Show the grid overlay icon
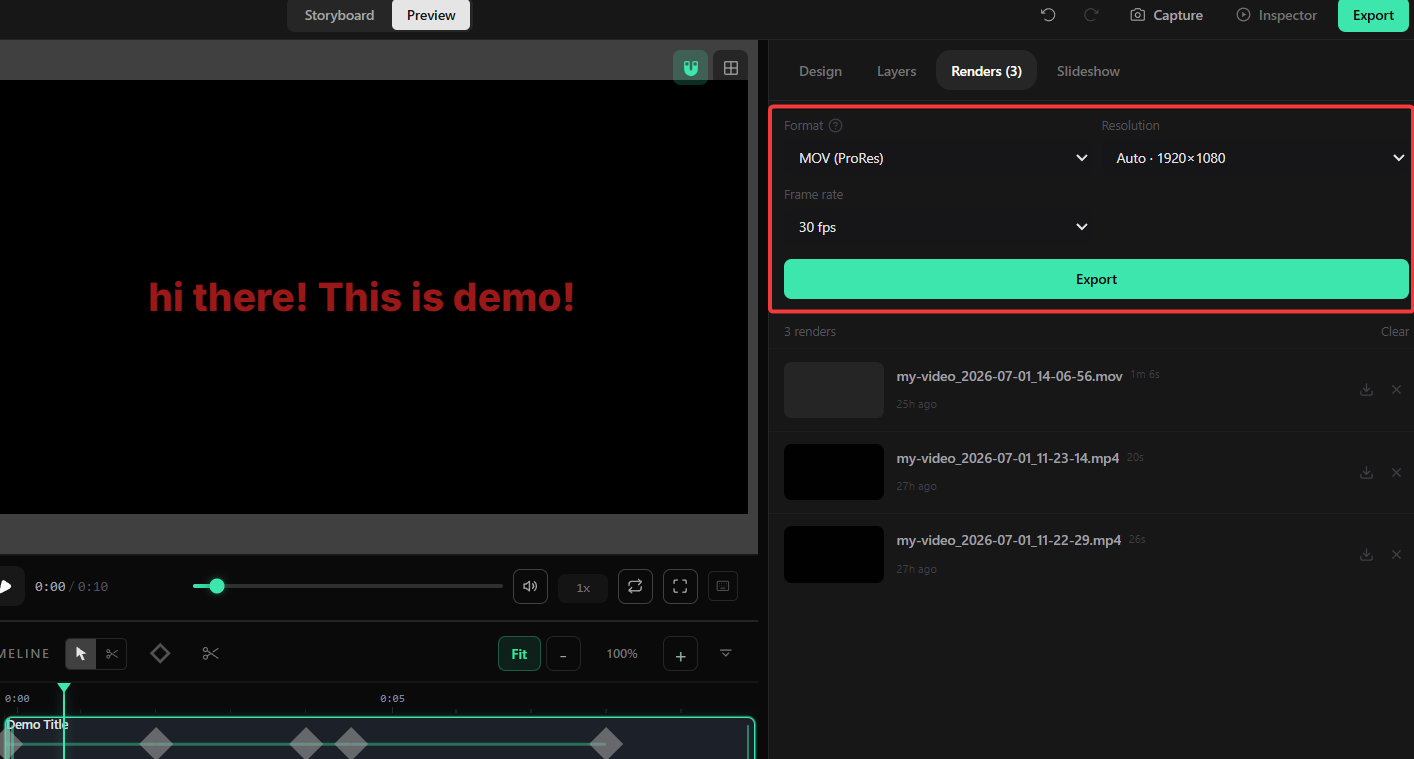The height and width of the screenshot is (759, 1414). coord(731,68)
